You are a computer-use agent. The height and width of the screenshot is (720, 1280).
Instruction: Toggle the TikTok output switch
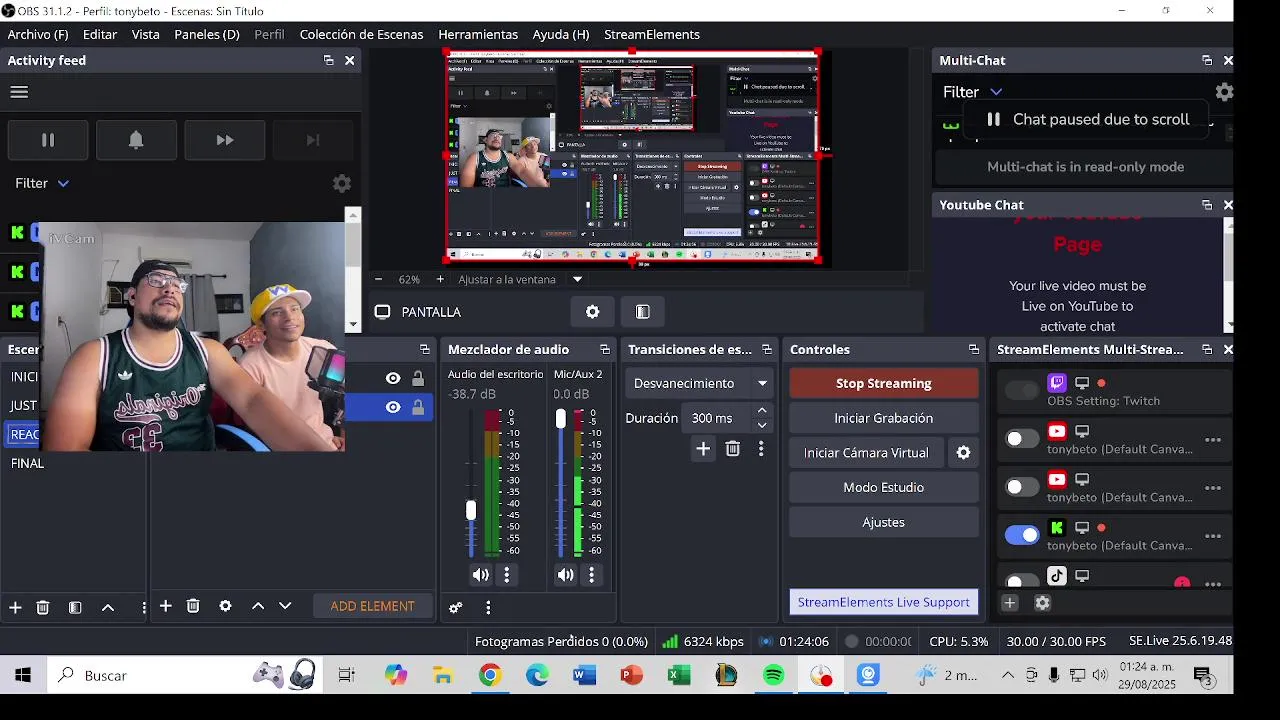click(1022, 581)
